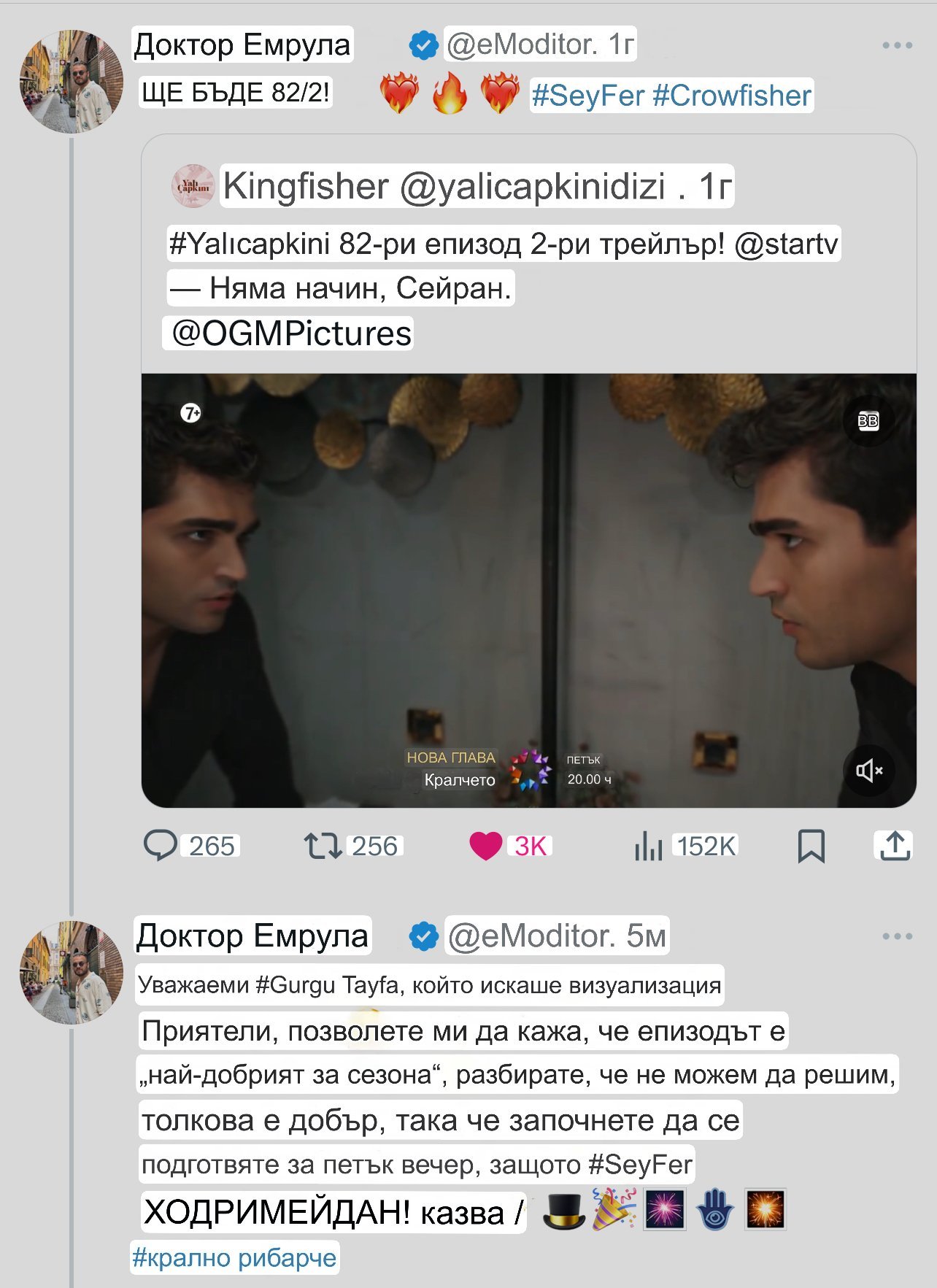
Task: Click the share upload icon
Action: pos(894,846)
